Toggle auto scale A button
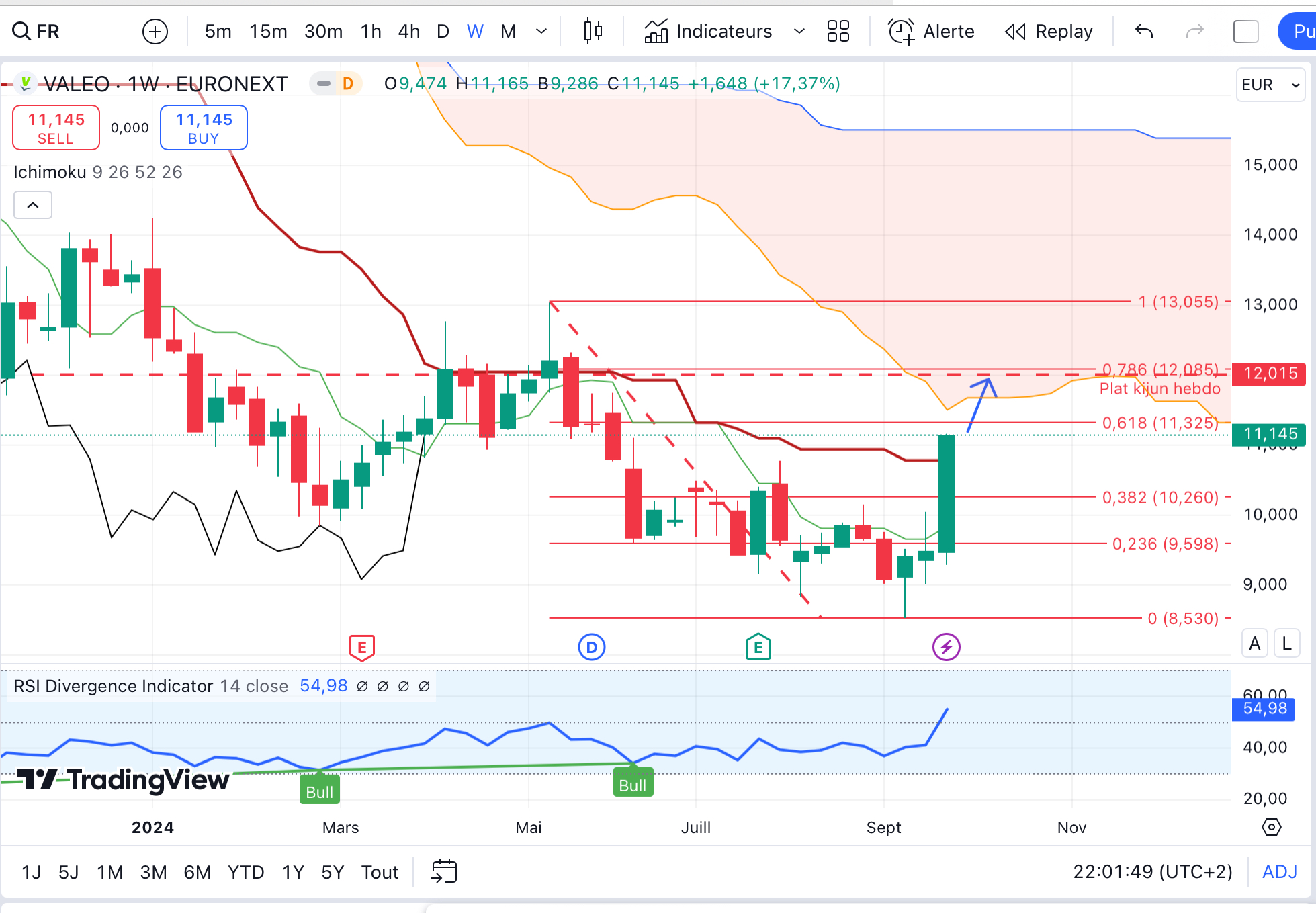The width and height of the screenshot is (1316, 913). pyautogui.click(x=1254, y=644)
